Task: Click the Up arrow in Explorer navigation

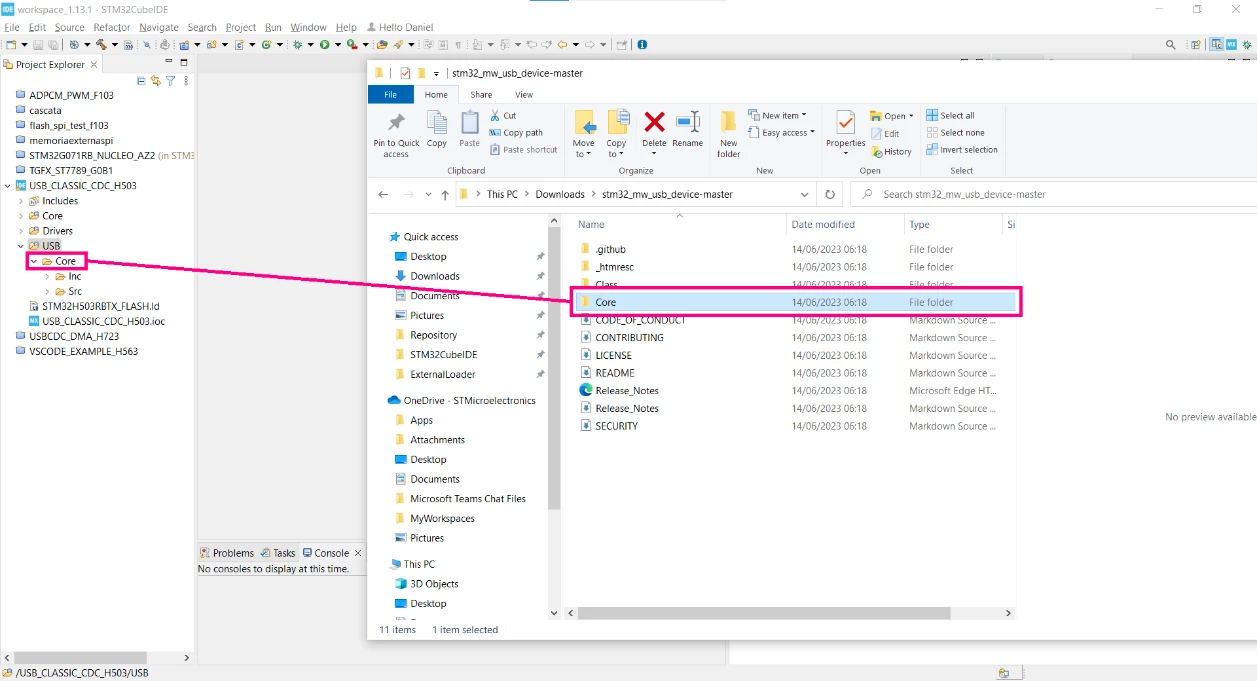Action: pos(445,194)
